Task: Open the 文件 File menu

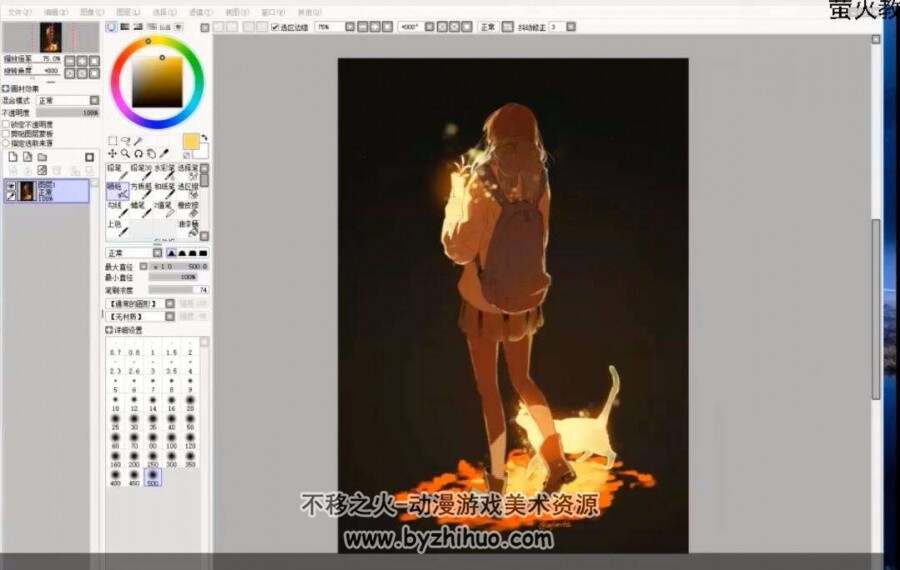Action: point(20,12)
